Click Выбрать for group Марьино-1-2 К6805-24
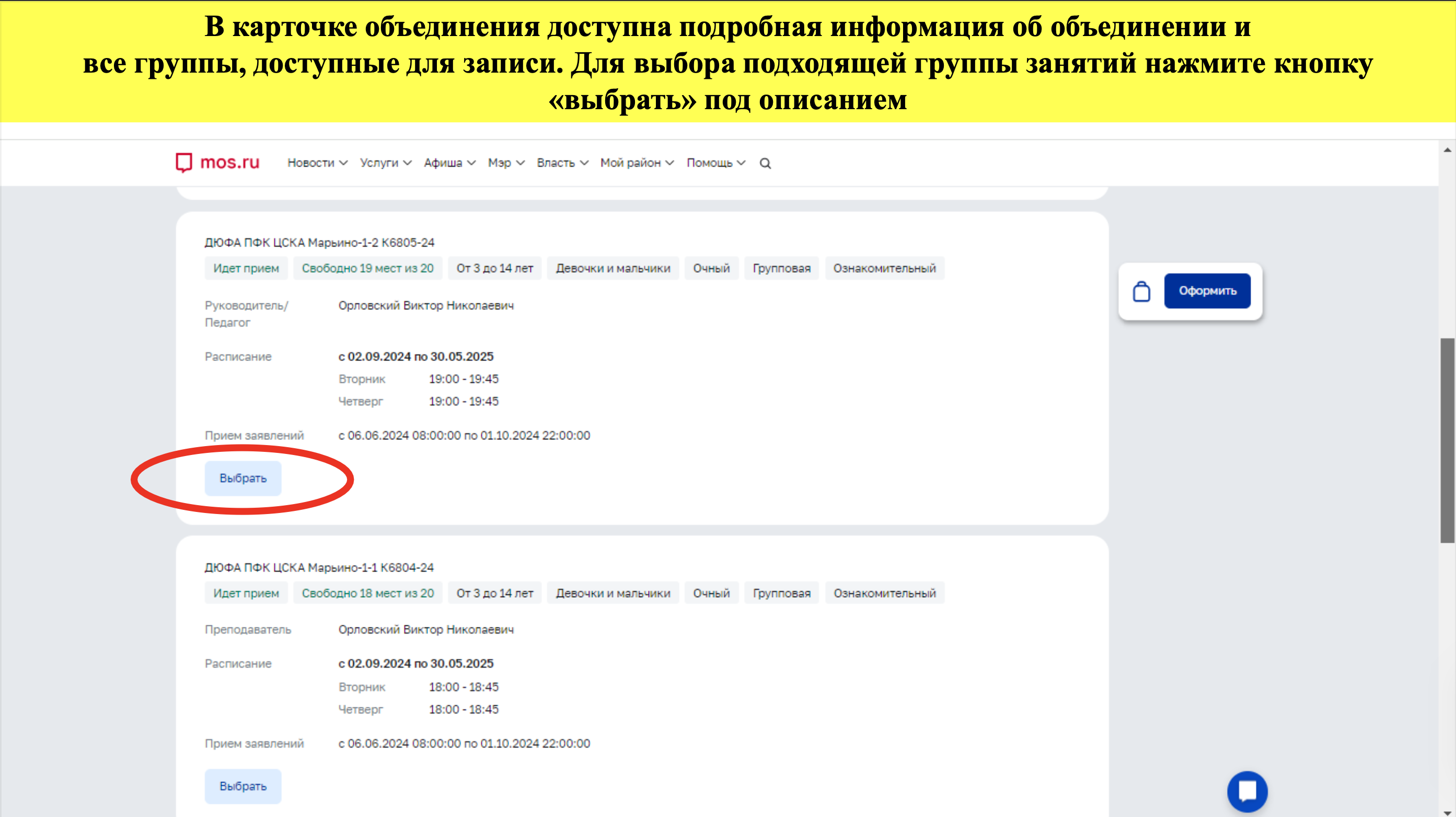Screen dimensions: 1456x817 (x=243, y=478)
